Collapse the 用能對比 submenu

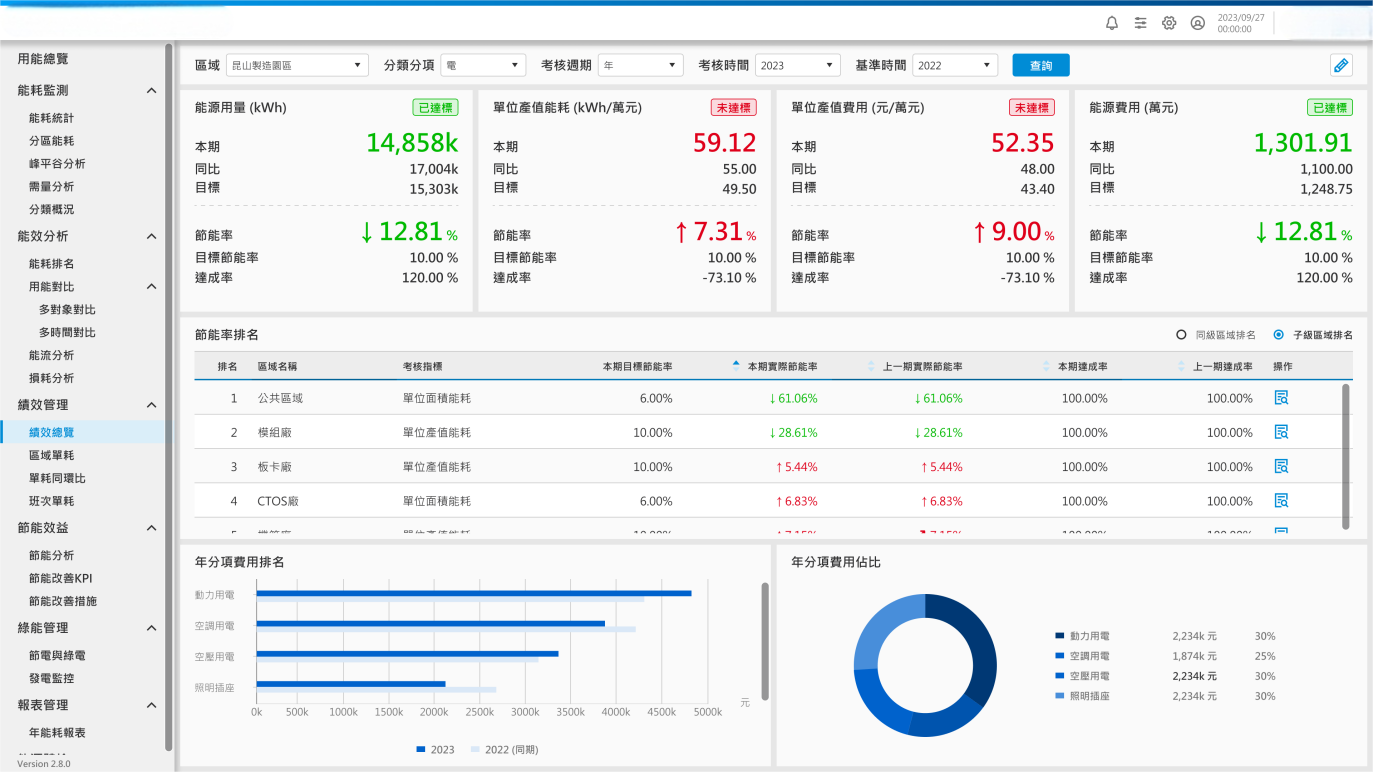coord(151,287)
